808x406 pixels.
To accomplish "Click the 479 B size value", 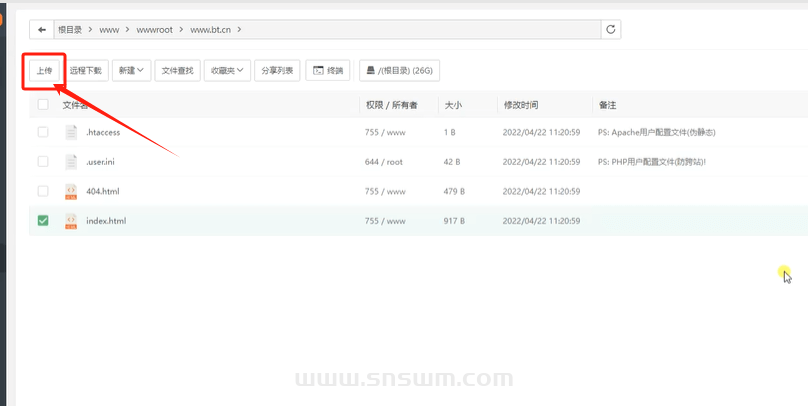I will tap(454, 191).
